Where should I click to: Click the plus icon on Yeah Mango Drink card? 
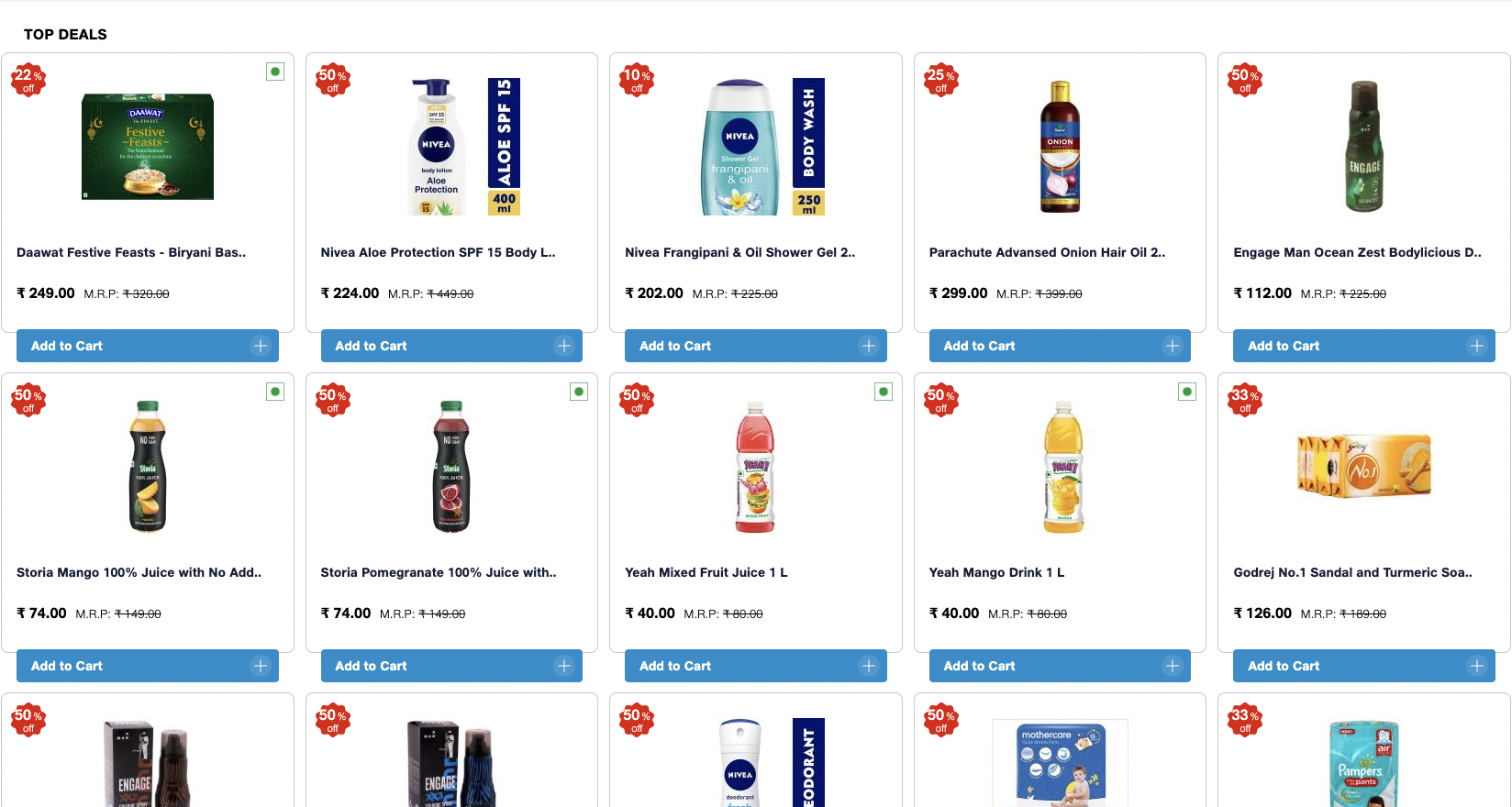click(1173, 666)
